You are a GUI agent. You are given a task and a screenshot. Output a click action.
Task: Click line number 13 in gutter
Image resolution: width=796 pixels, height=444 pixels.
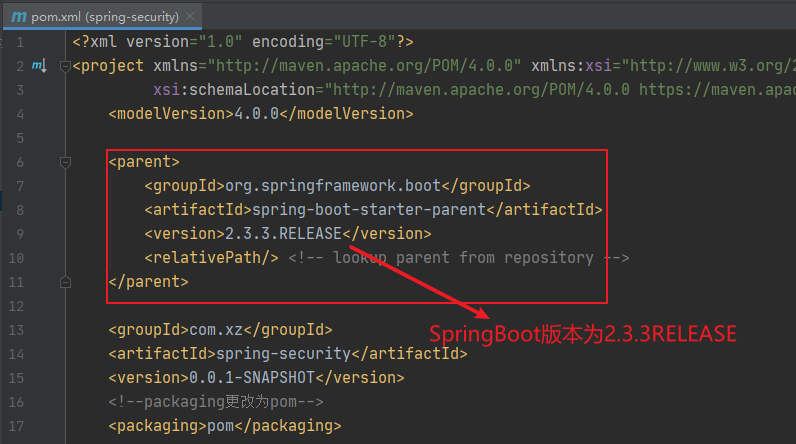point(16,330)
